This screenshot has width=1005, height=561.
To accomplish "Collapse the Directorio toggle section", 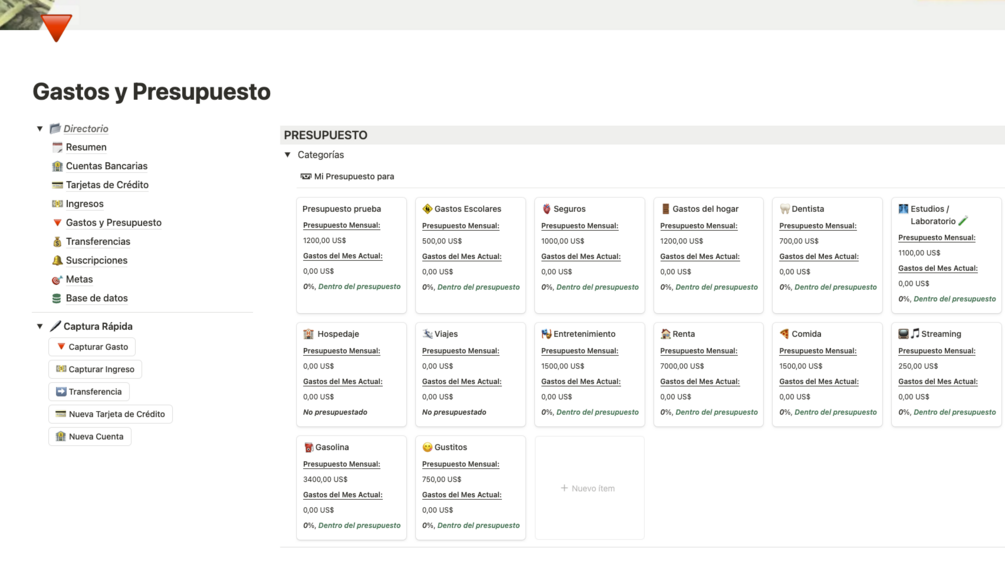I will [x=40, y=129].
